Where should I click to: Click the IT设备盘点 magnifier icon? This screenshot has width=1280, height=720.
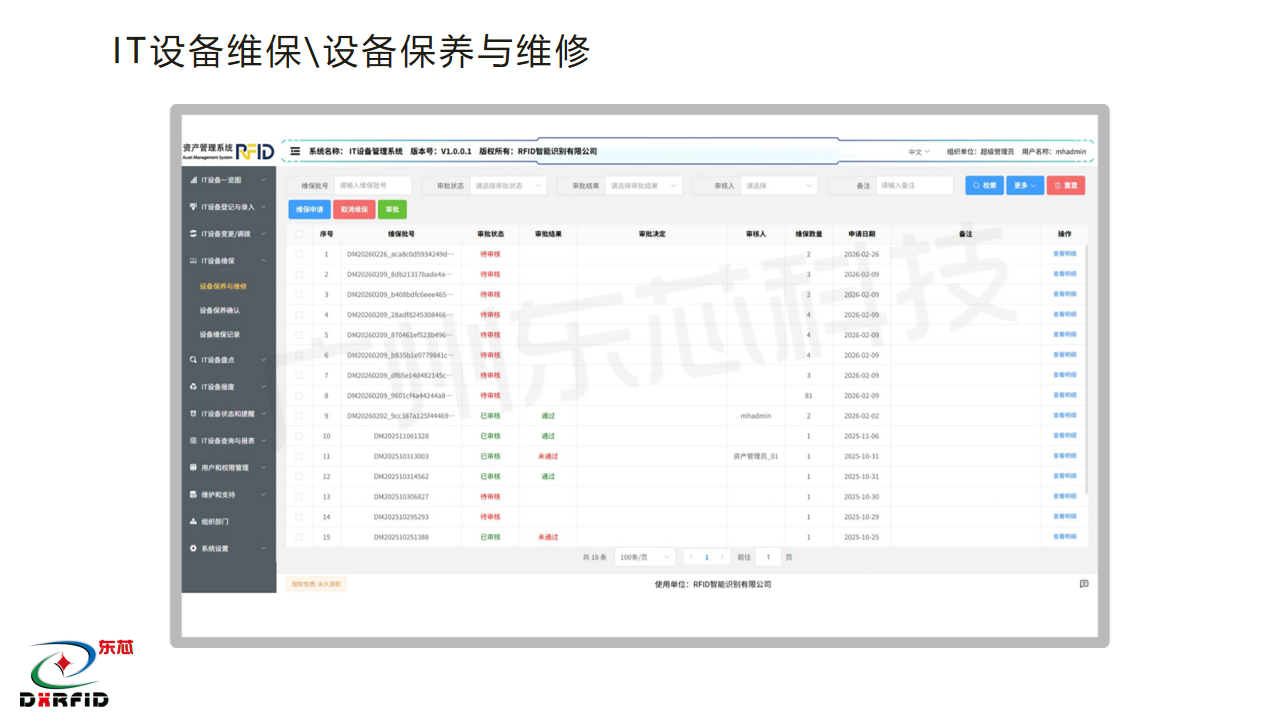click(x=193, y=360)
